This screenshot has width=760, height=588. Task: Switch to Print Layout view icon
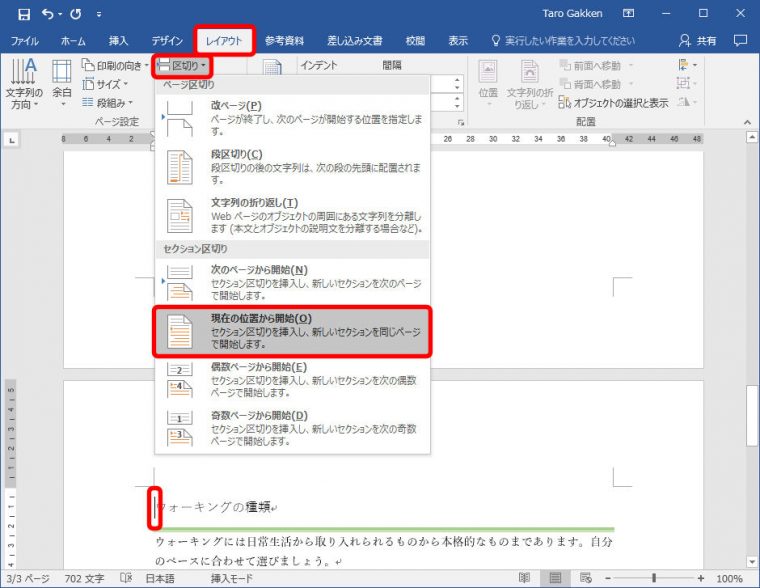[x=555, y=578]
